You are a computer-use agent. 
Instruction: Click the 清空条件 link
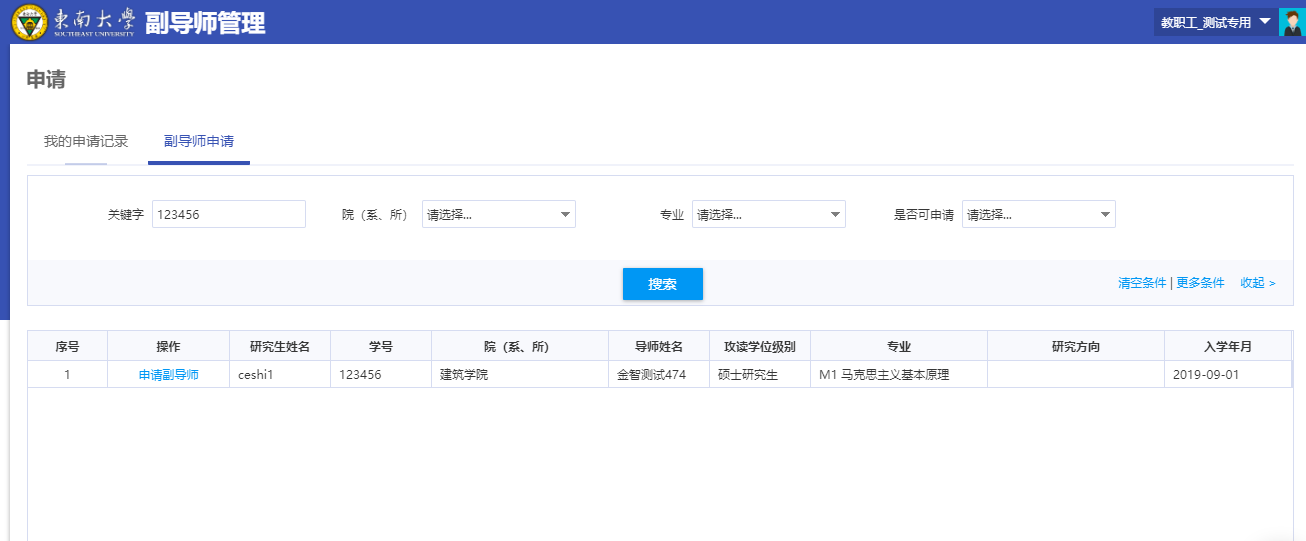(x=1142, y=283)
